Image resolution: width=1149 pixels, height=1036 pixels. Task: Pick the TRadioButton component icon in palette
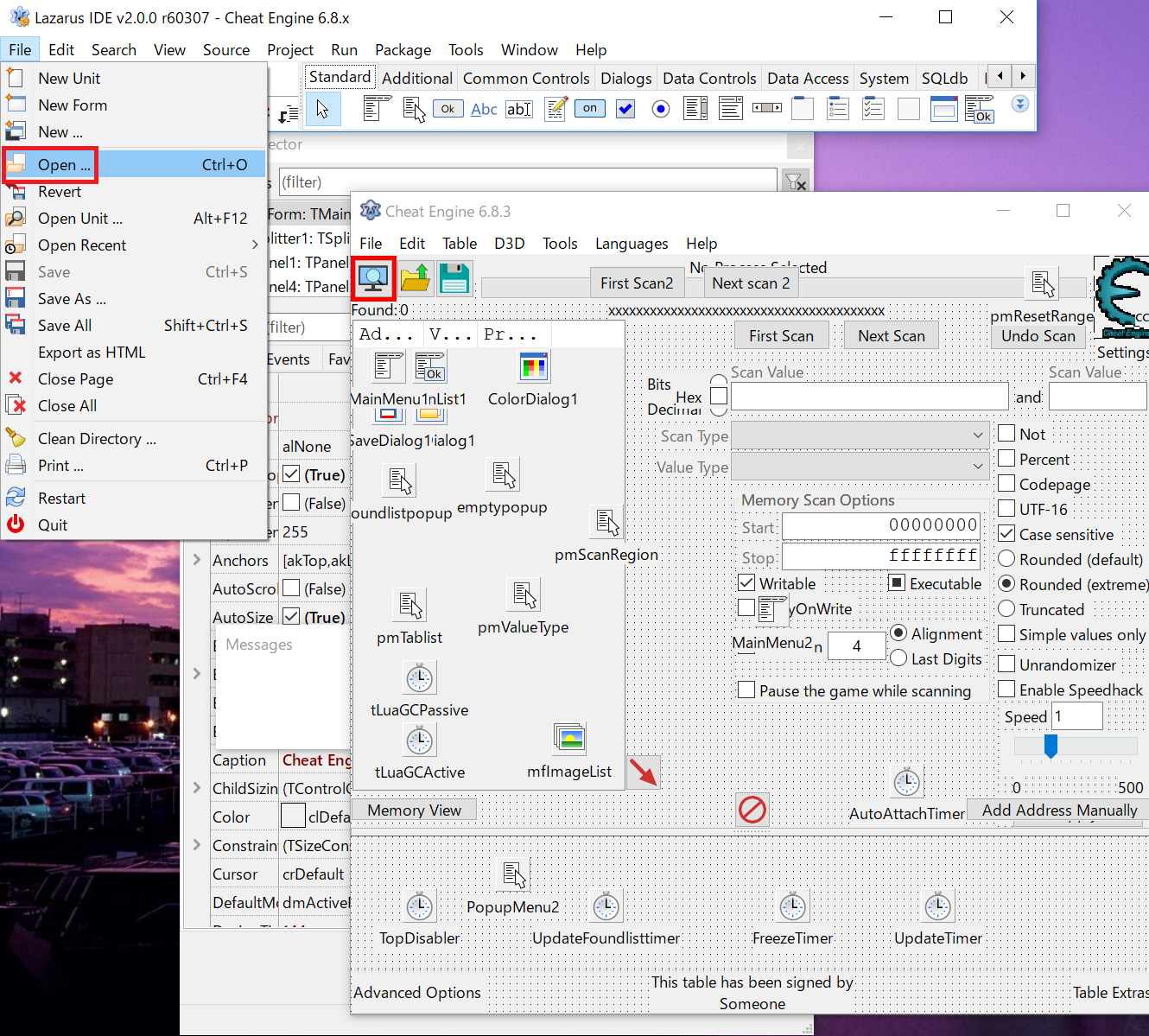pos(661,109)
